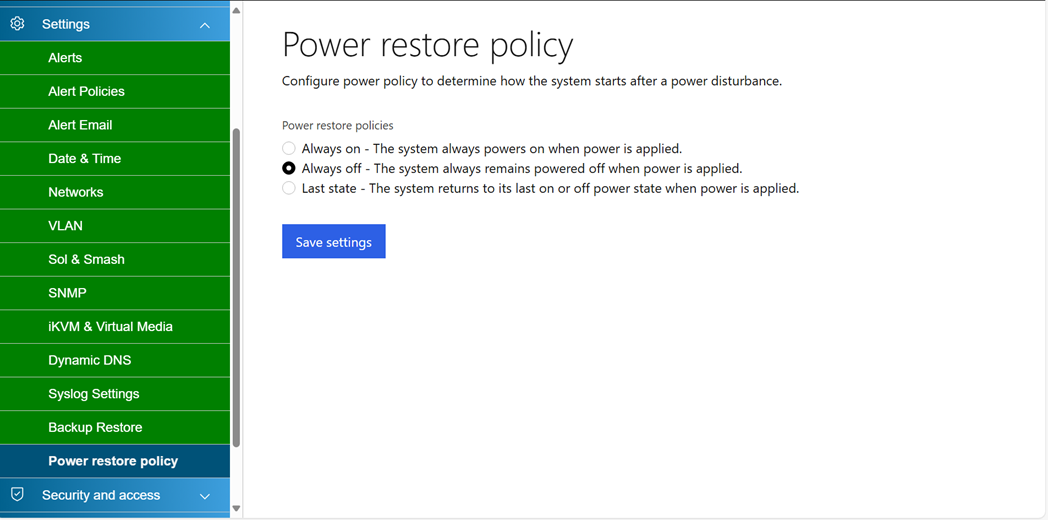Collapse the Settings section chevron

click(205, 25)
